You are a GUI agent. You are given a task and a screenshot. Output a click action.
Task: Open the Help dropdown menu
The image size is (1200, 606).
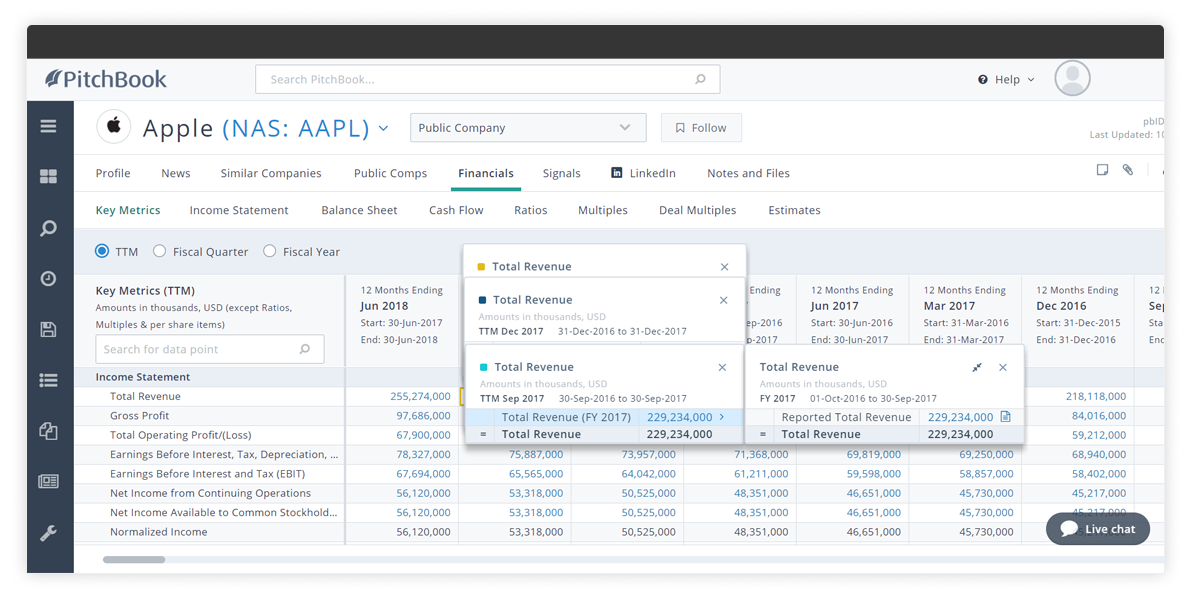click(x=1006, y=79)
